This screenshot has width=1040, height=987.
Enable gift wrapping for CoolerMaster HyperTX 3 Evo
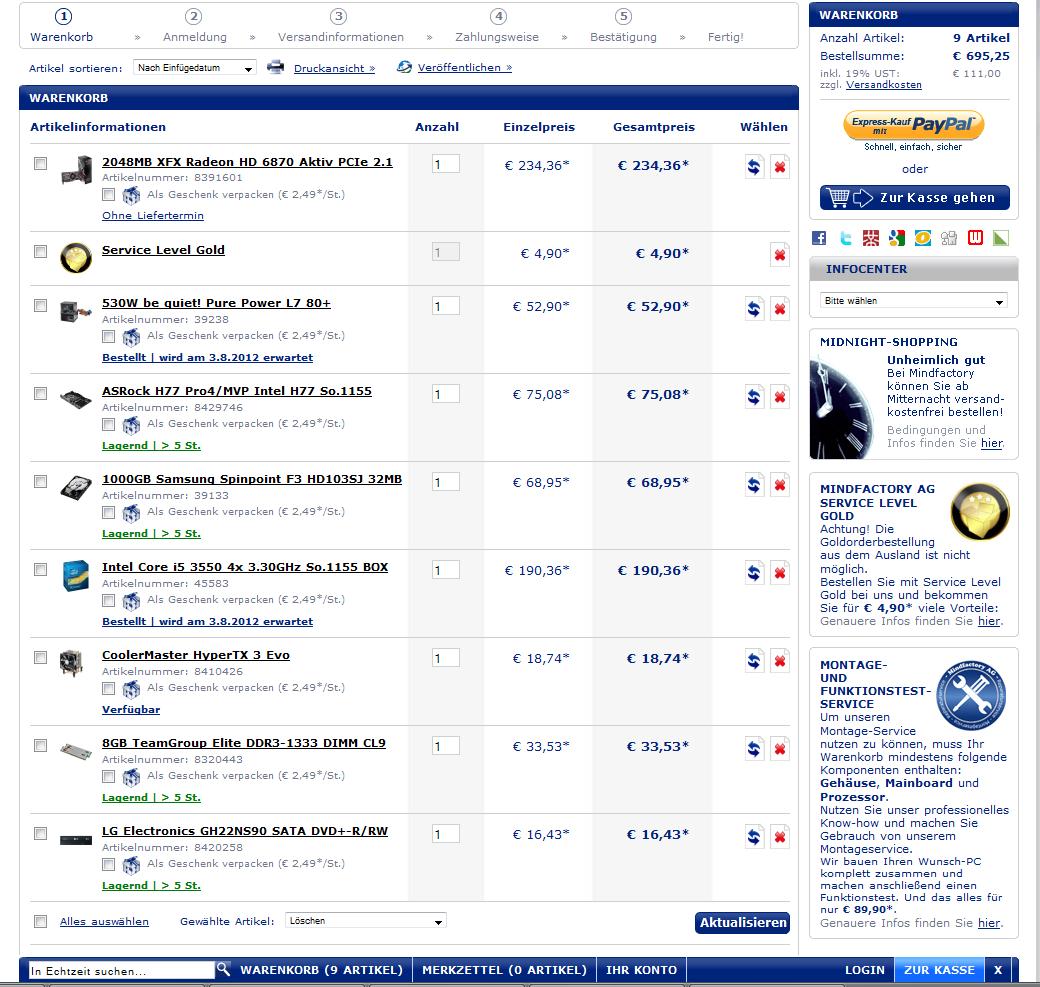click(109, 688)
